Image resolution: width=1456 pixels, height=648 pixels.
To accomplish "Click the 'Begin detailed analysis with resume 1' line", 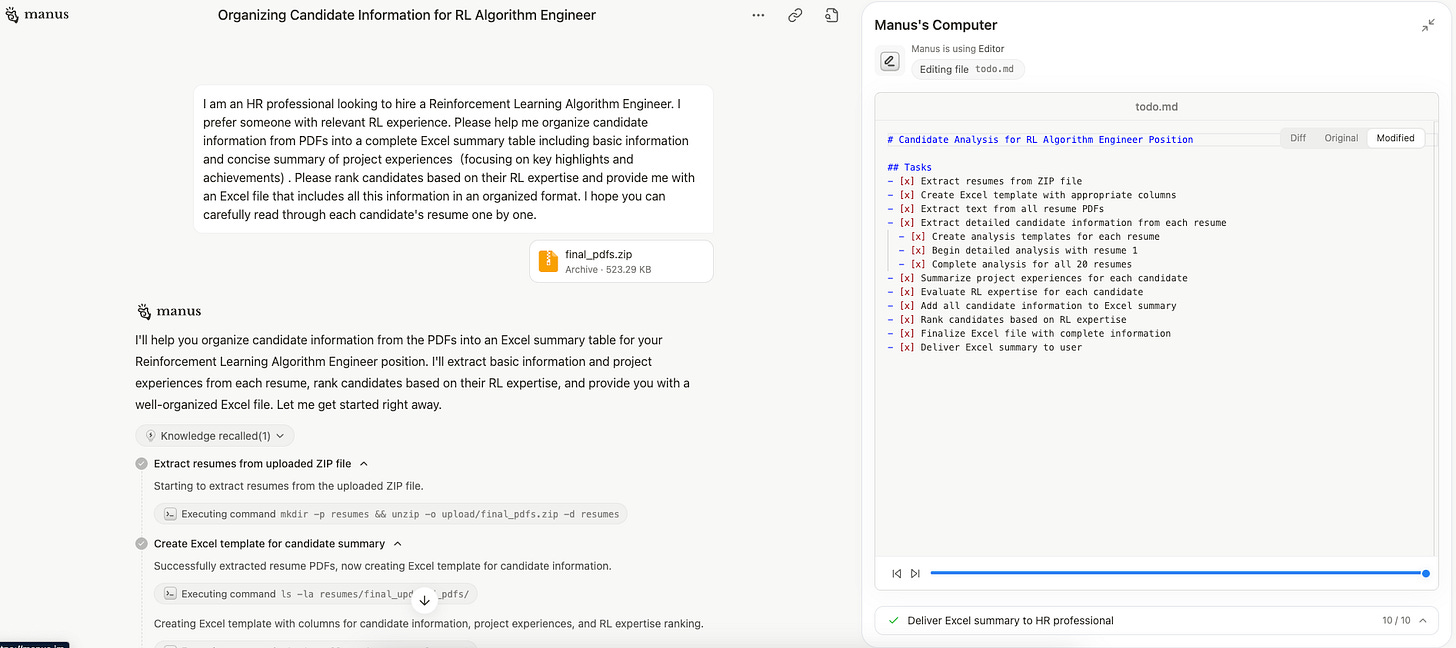I will 1018,250.
